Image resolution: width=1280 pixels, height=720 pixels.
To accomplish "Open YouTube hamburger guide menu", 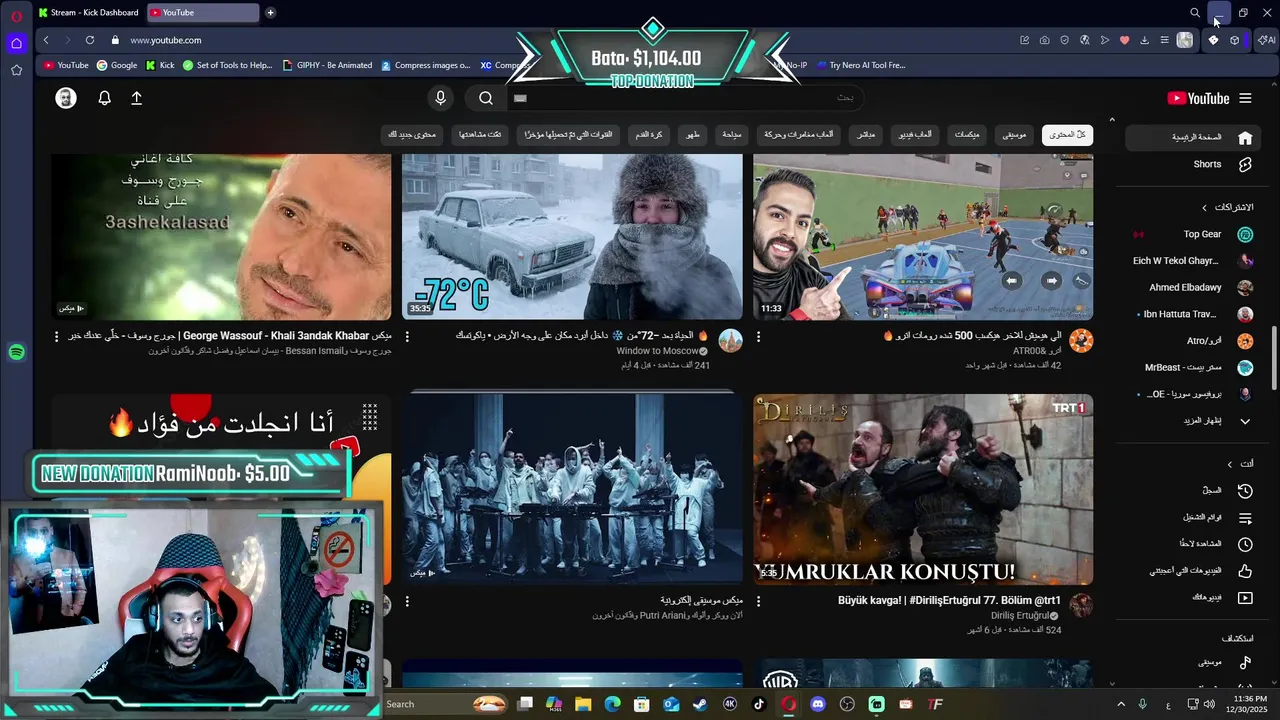I will pos(1245,98).
